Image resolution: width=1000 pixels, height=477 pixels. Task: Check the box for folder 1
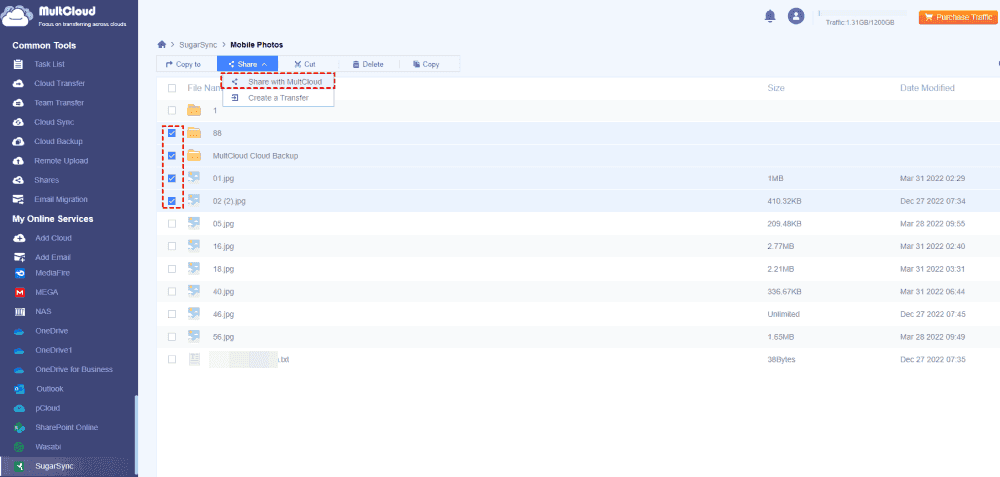point(172,110)
